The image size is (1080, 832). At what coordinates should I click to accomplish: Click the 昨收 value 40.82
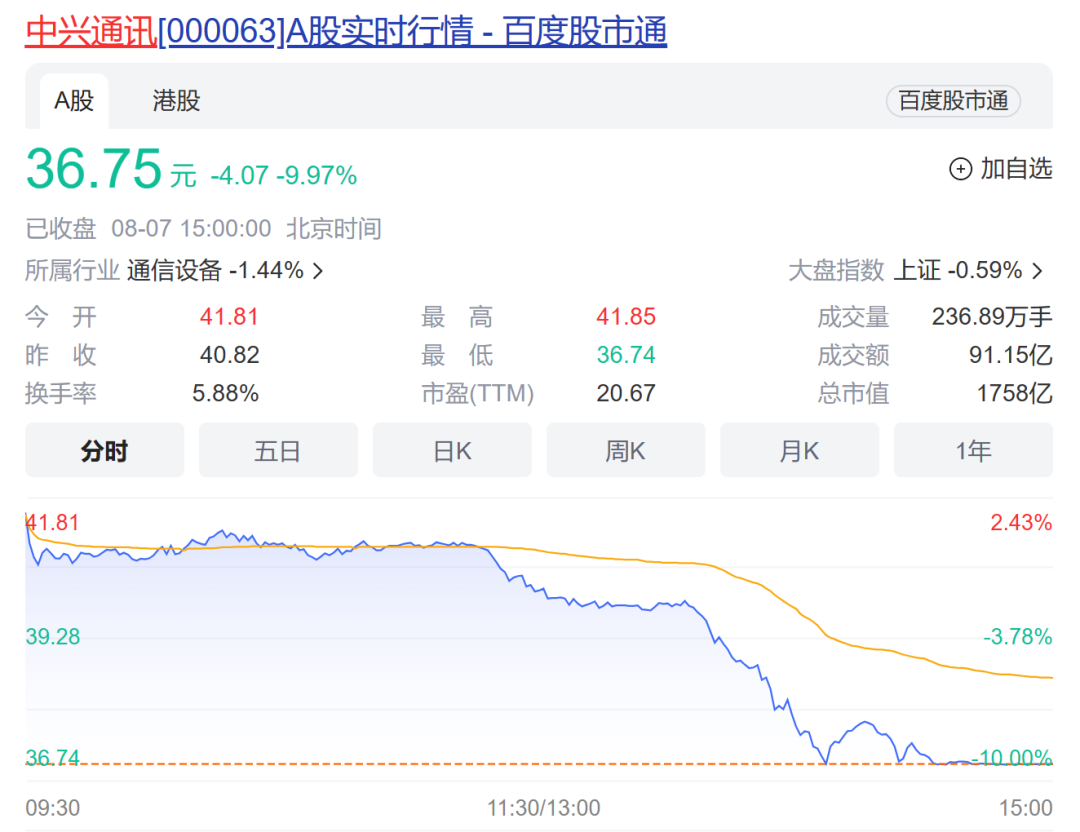tap(229, 355)
